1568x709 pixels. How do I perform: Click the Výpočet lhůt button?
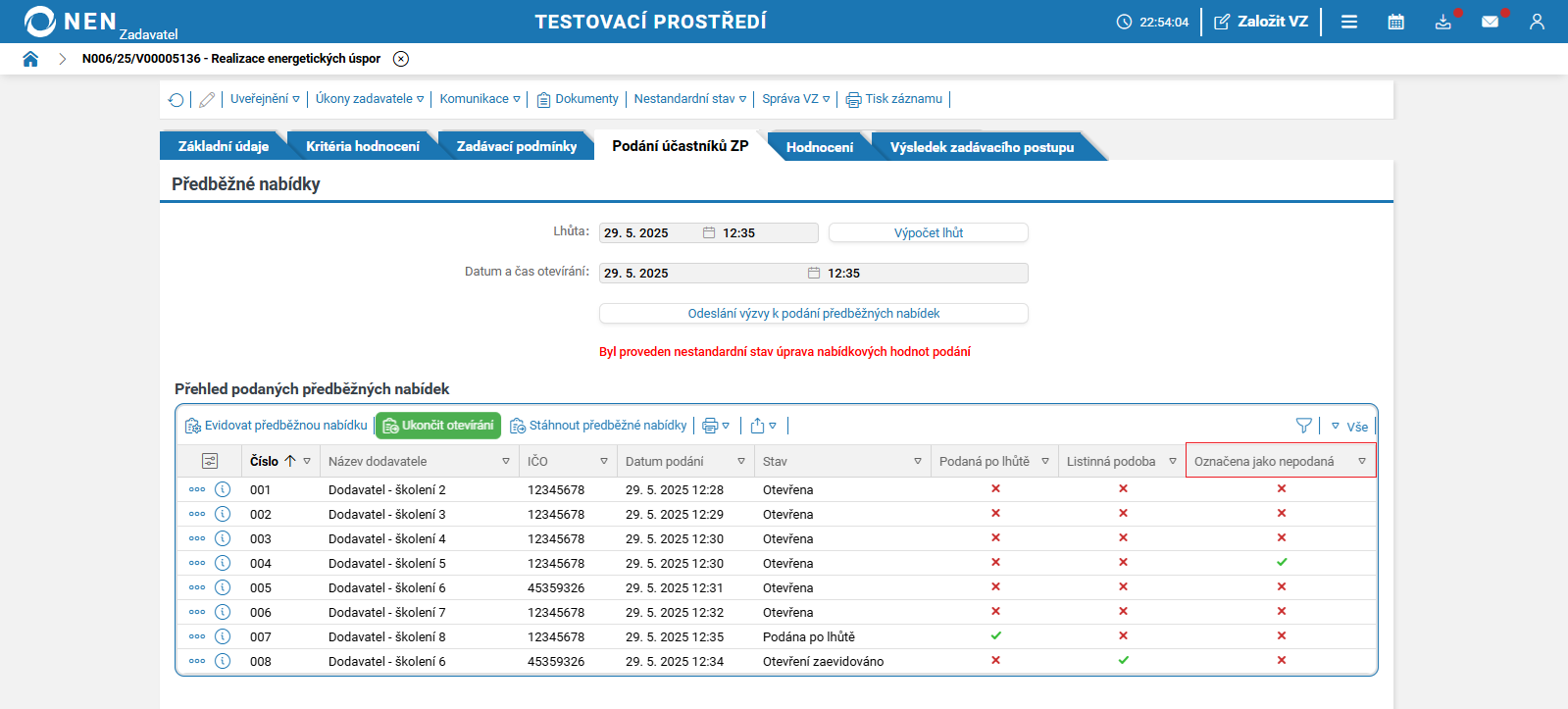tap(928, 232)
